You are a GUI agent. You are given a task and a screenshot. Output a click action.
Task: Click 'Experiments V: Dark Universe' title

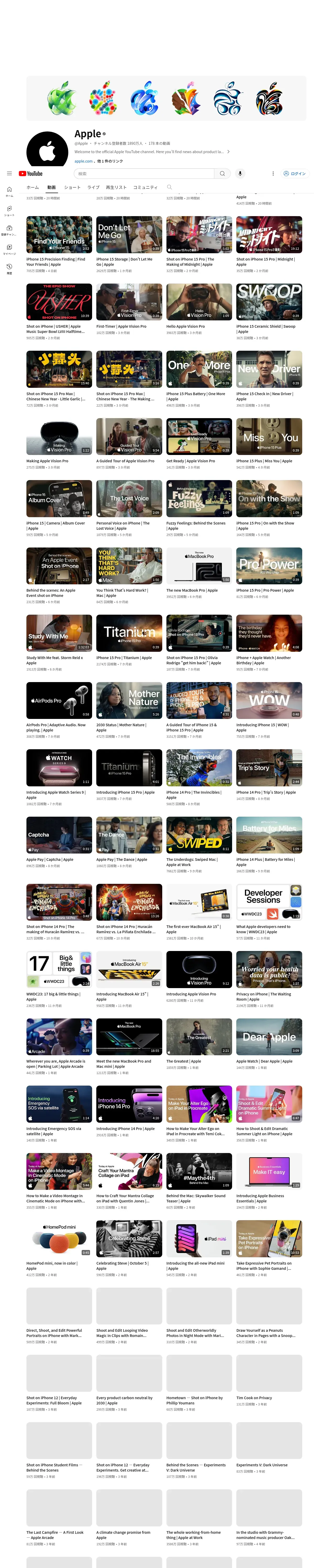coord(262,1465)
